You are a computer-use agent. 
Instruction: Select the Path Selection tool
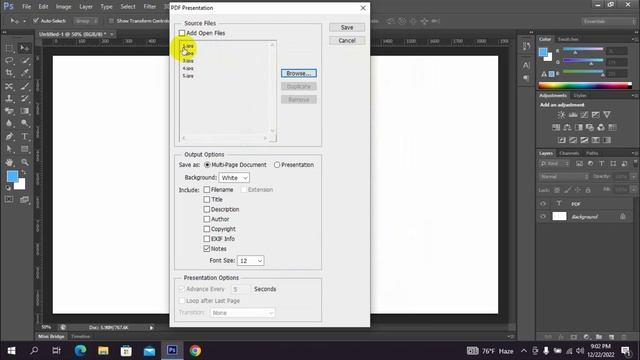pyautogui.click(x=9, y=149)
